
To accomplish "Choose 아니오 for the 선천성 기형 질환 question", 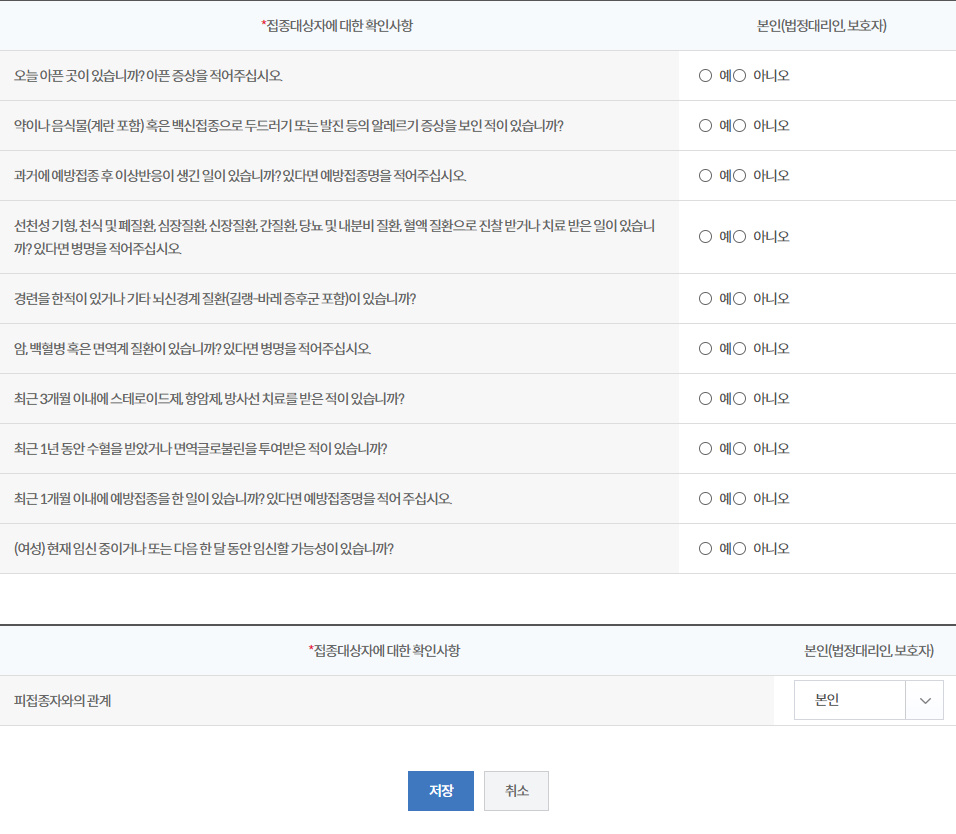I will coord(738,236).
